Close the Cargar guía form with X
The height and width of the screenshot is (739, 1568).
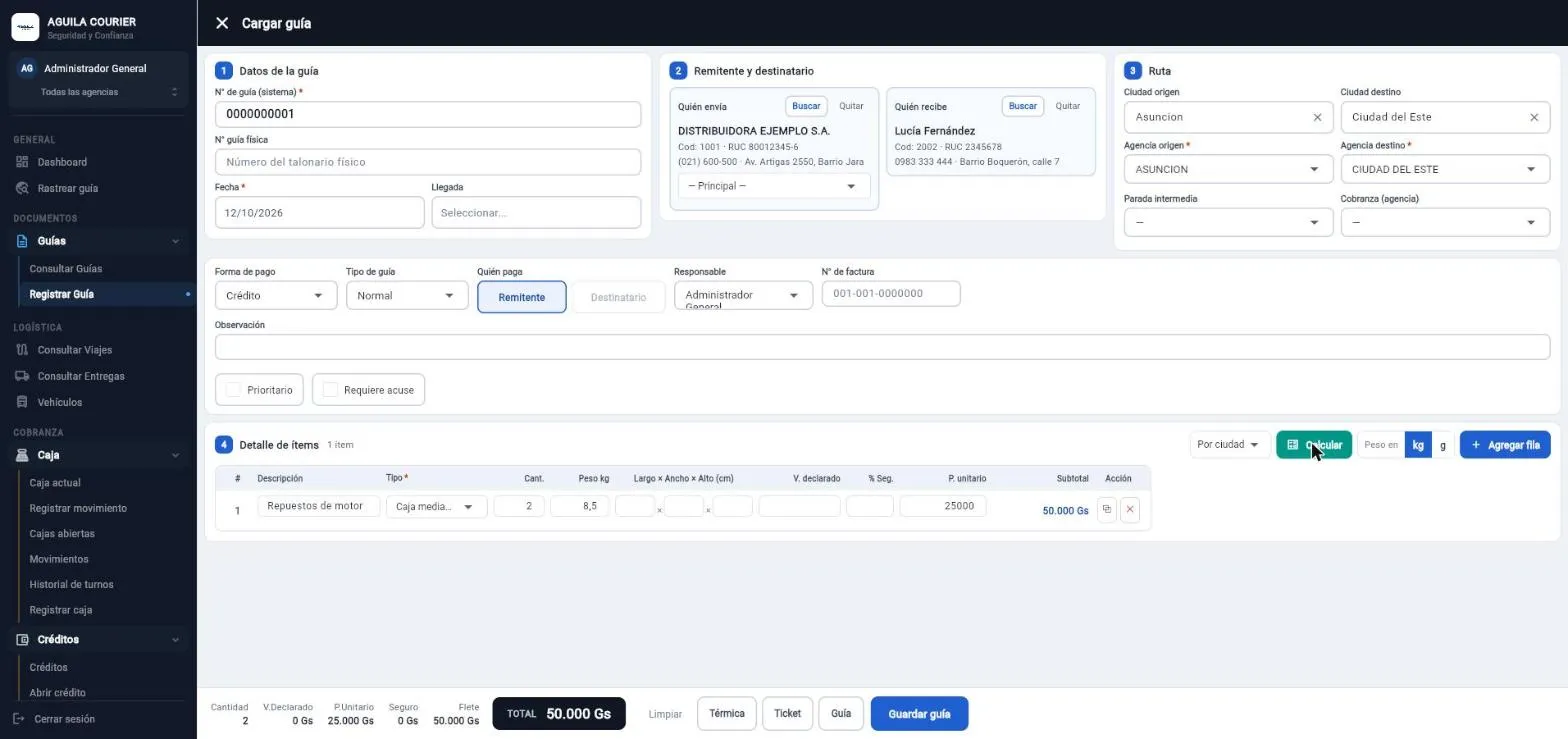click(222, 23)
